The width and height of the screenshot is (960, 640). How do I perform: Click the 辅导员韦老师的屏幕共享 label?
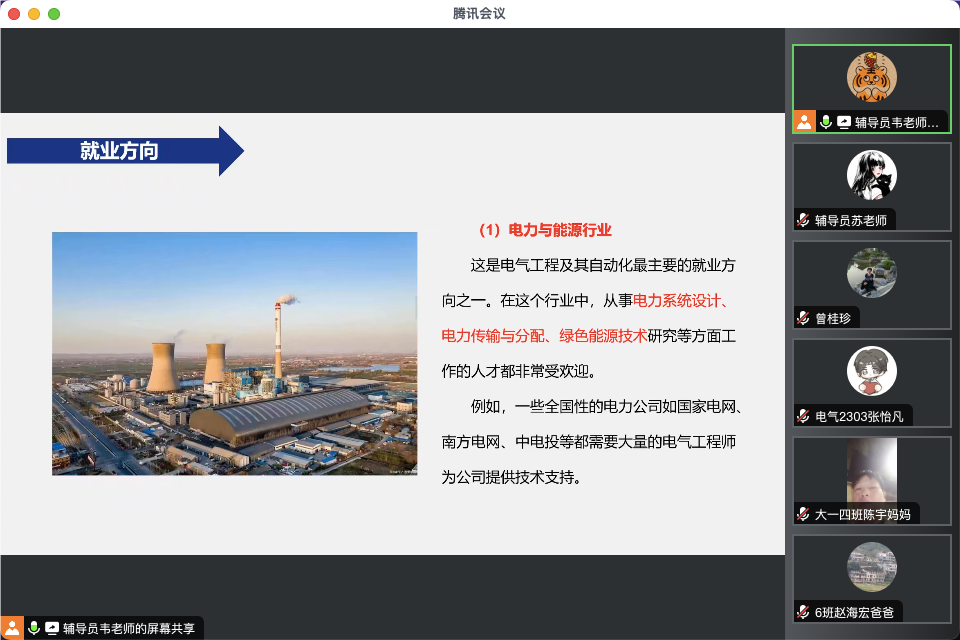(129, 628)
